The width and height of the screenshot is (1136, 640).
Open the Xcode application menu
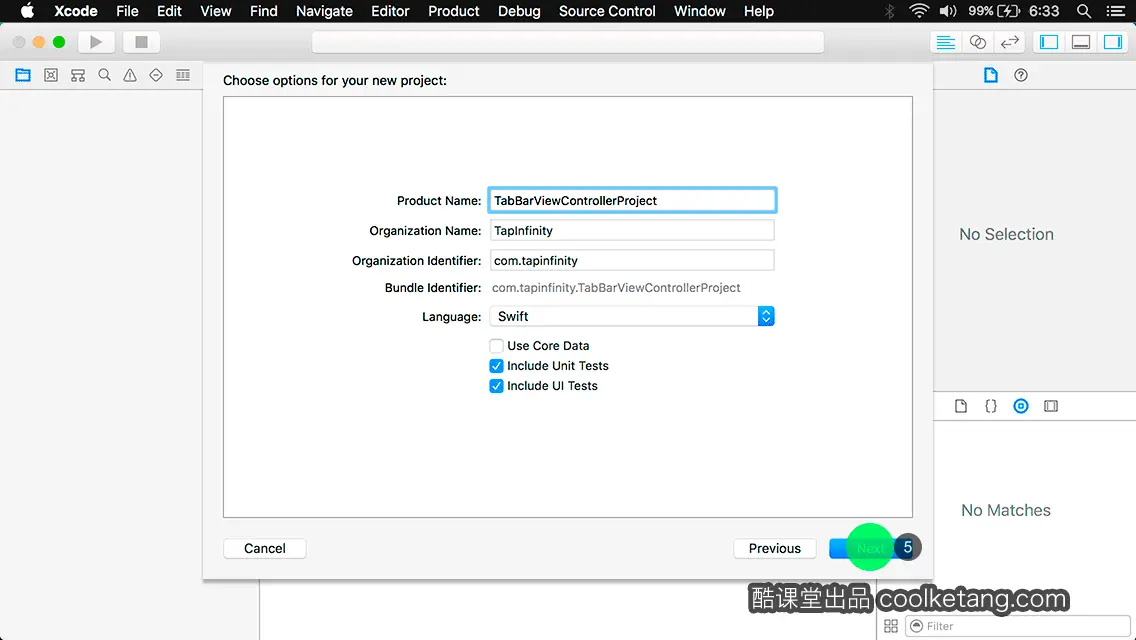click(75, 11)
